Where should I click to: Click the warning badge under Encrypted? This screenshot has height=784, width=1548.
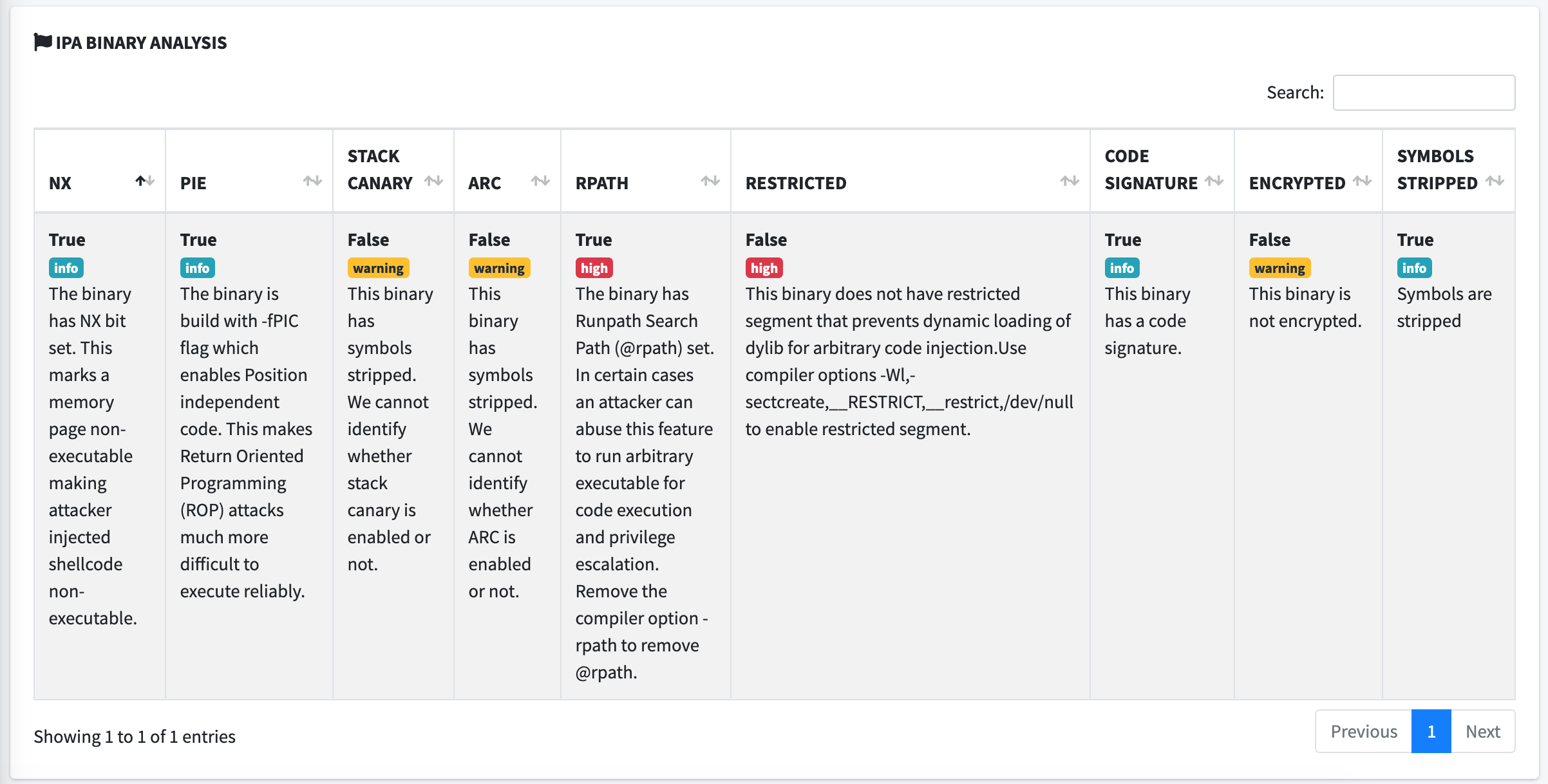(1279, 268)
